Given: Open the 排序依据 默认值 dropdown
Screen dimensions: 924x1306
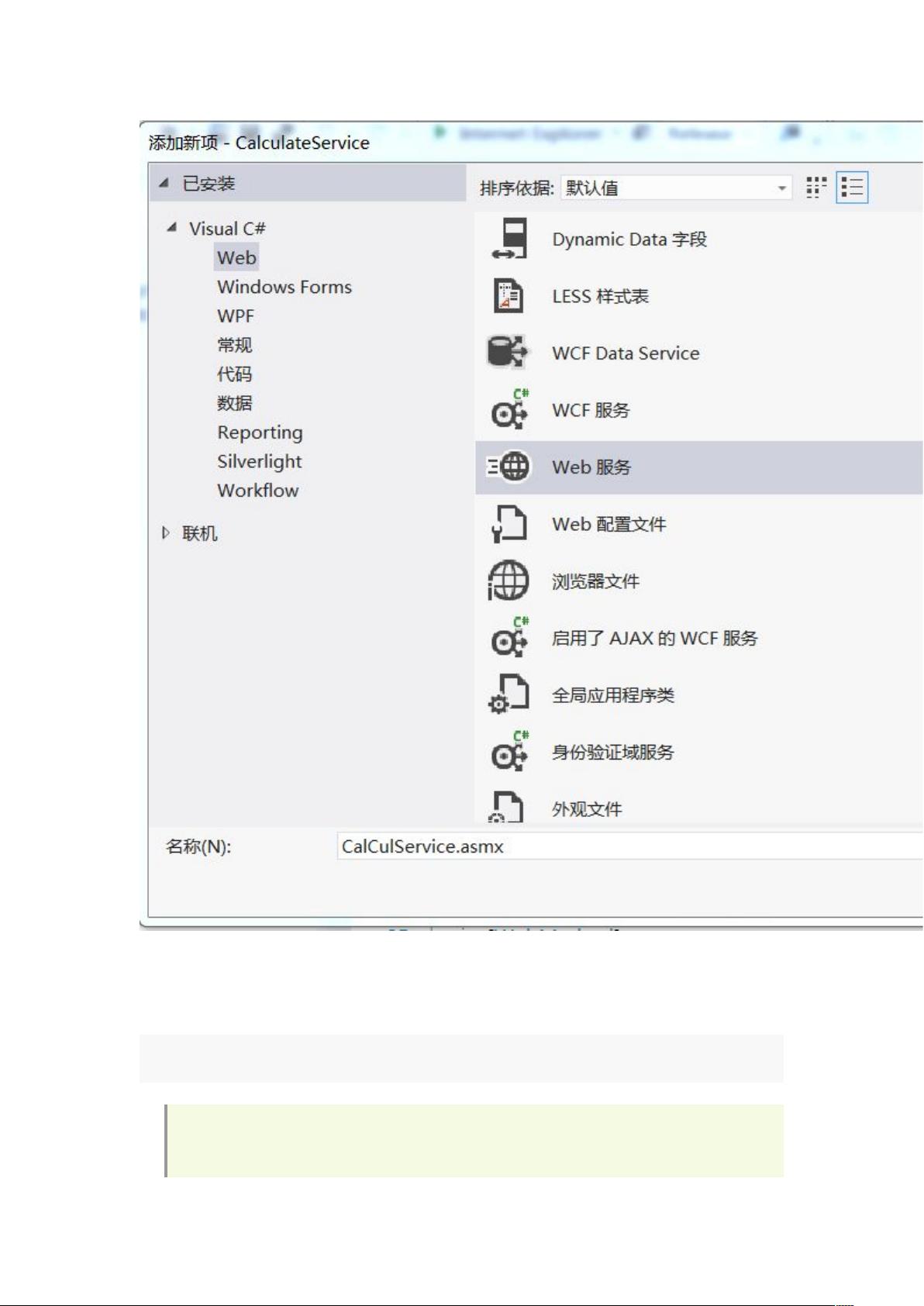Looking at the screenshot, I should coord(676,188).
